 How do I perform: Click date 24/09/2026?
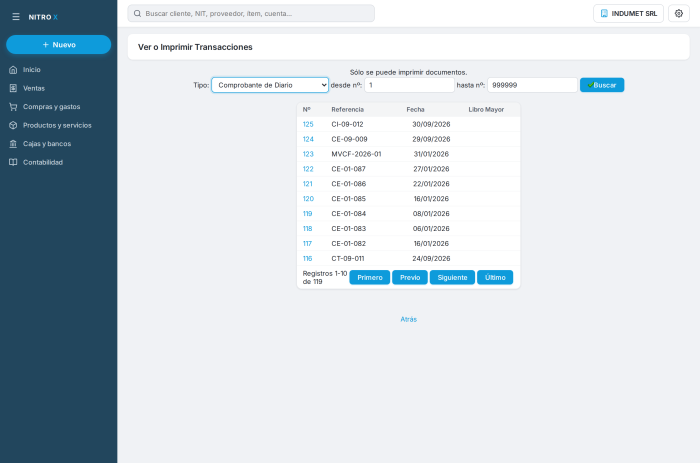click(x=431, y=259)
